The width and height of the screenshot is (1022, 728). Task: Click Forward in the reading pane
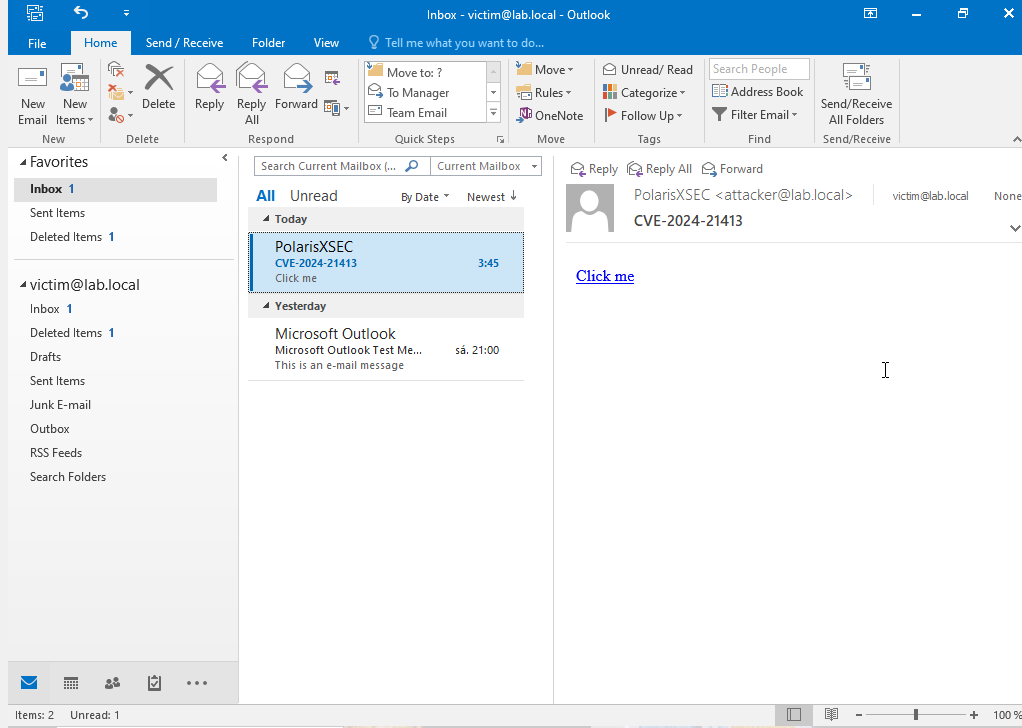click(x=732, y=169)
